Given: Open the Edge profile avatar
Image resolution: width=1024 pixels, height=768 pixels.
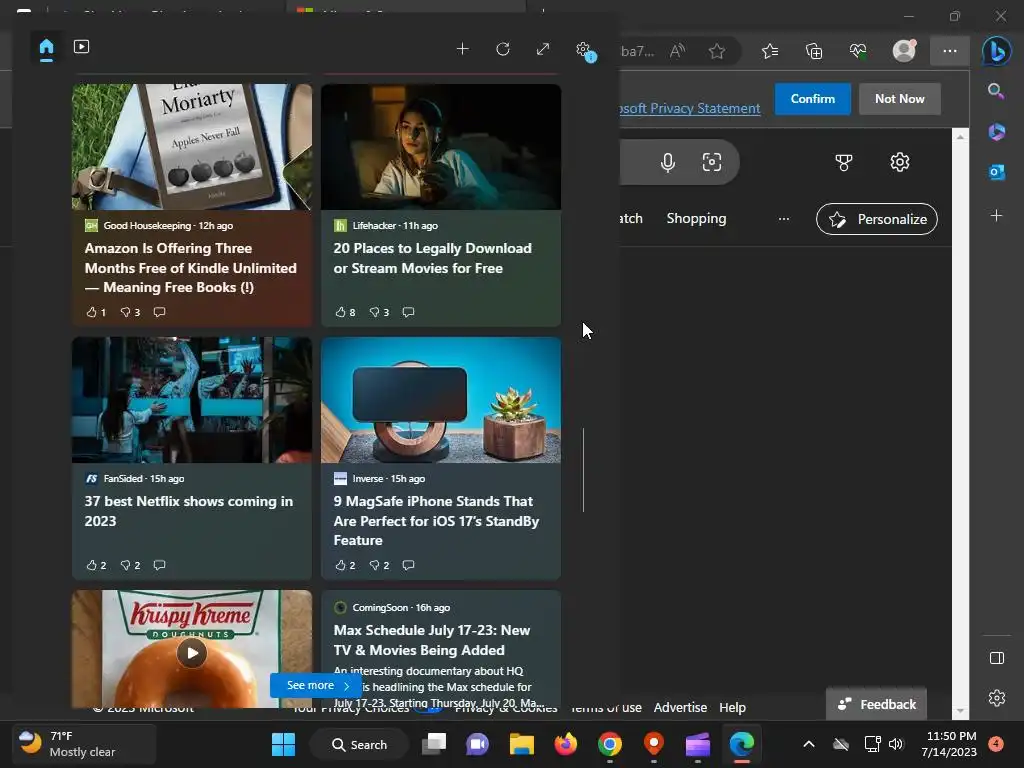Looking at the screenshot, I should point(904,50).
